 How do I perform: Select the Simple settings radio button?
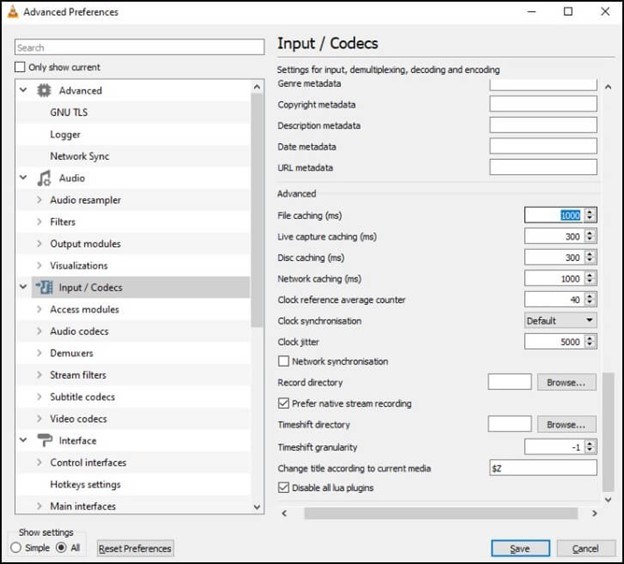click(x=16, y=548)
